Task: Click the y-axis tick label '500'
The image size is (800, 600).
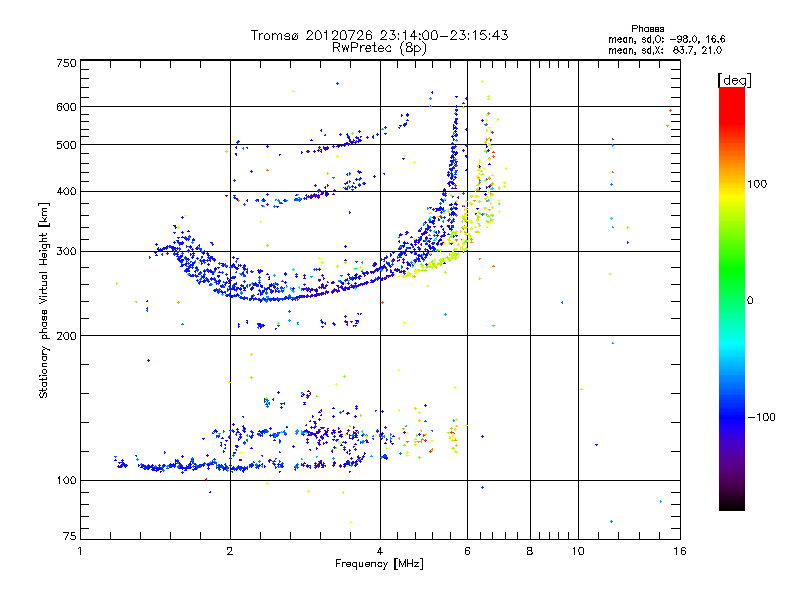Action: pyautogui.click(x=66, y=145)
